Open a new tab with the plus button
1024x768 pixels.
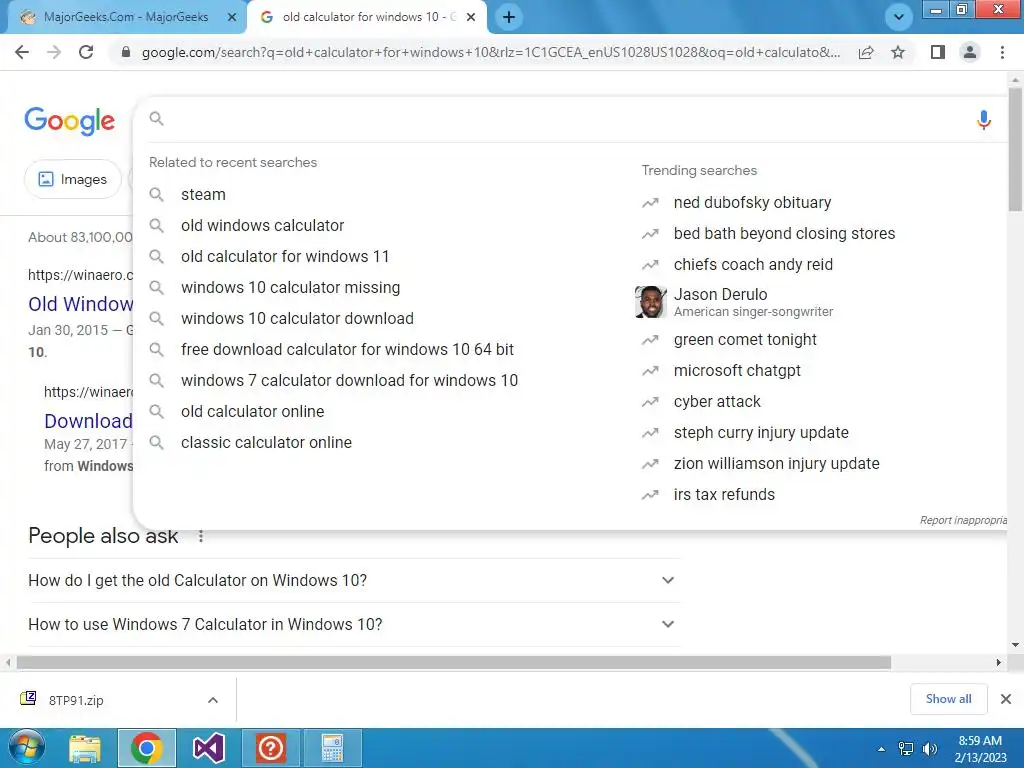pyautogui.click(x=509, y=17)
